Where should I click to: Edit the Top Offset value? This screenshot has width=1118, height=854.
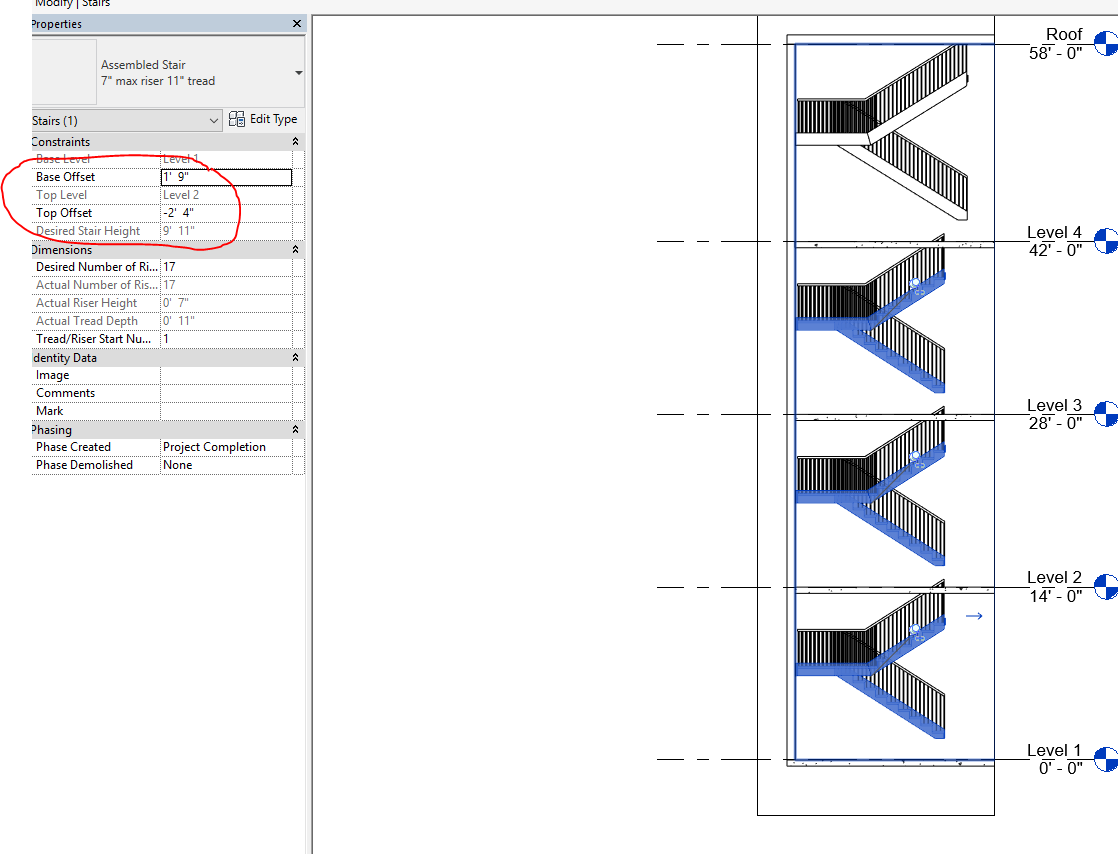[225, 212]
